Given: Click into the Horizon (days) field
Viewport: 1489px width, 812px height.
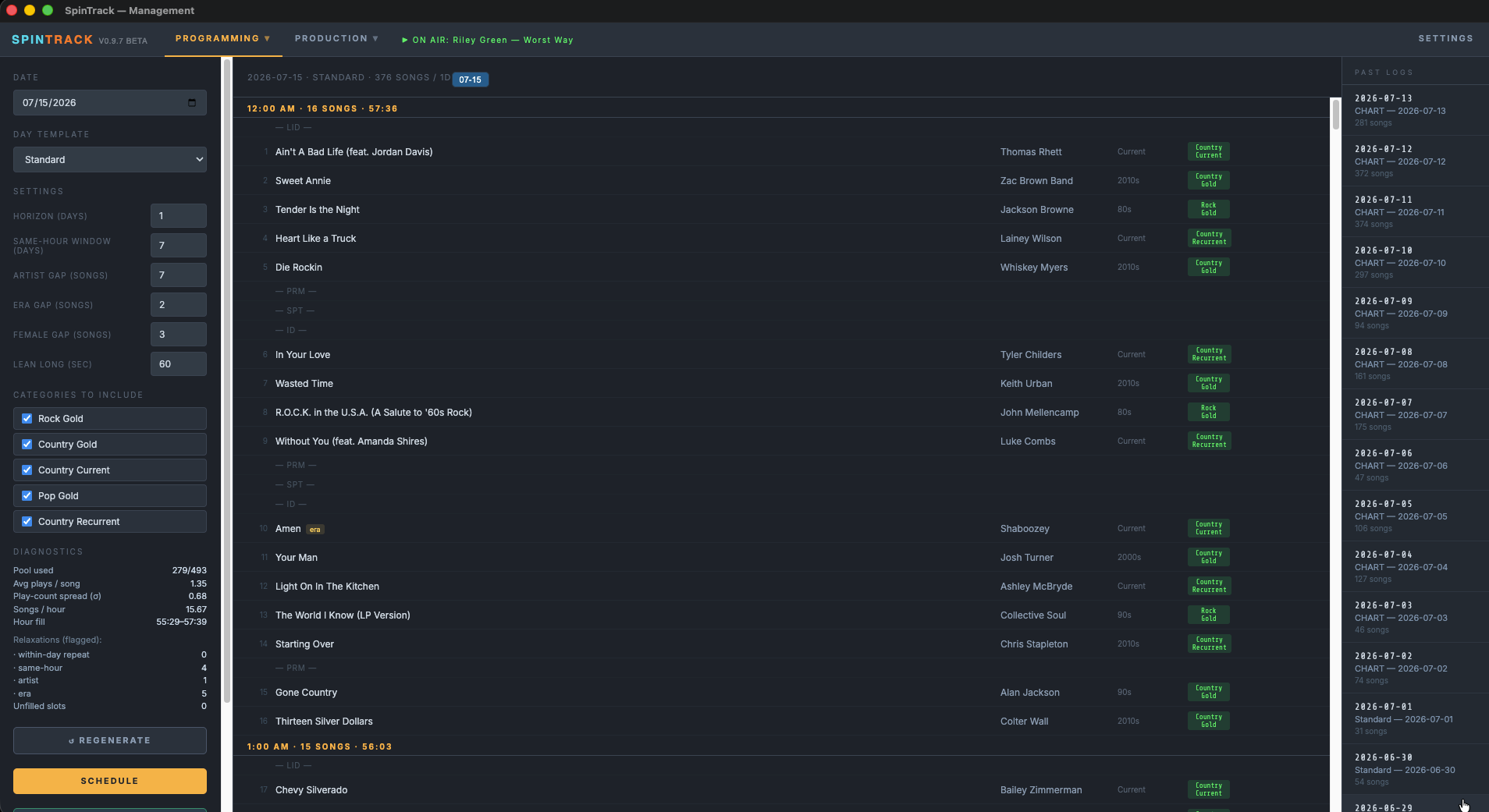Looking at the screenshot, I should point(179,216).
